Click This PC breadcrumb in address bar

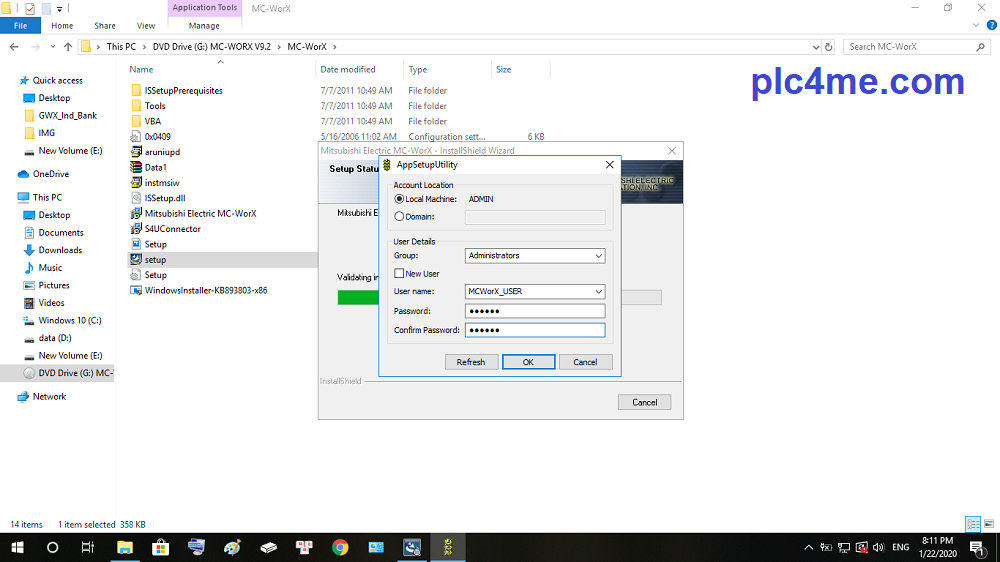[x=121, y=47]
